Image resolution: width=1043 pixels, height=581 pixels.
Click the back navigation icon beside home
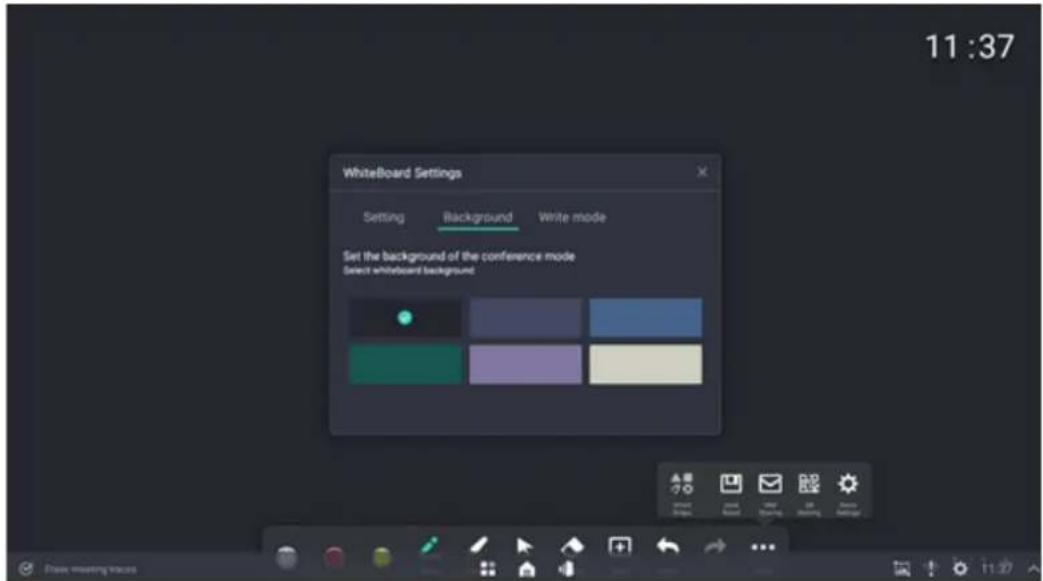(x=567, y=569)
